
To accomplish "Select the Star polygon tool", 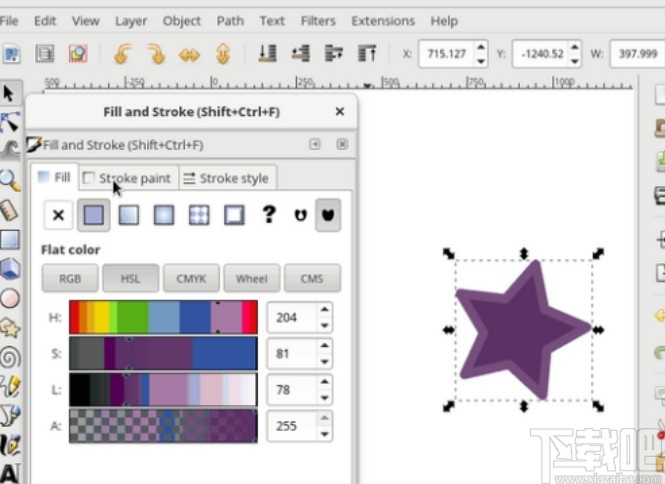I will [9, 328].
